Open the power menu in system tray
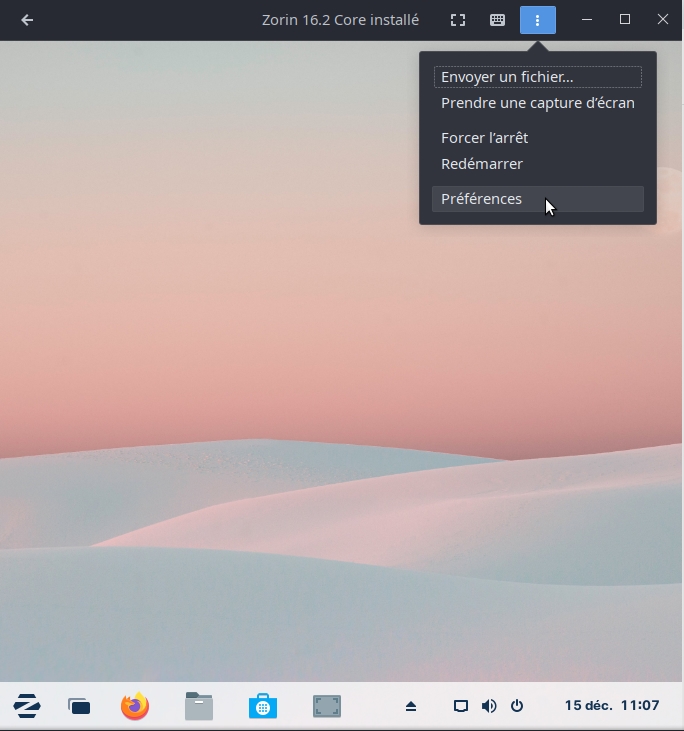This screenshot has width=684, height=731. coord(517,706)
